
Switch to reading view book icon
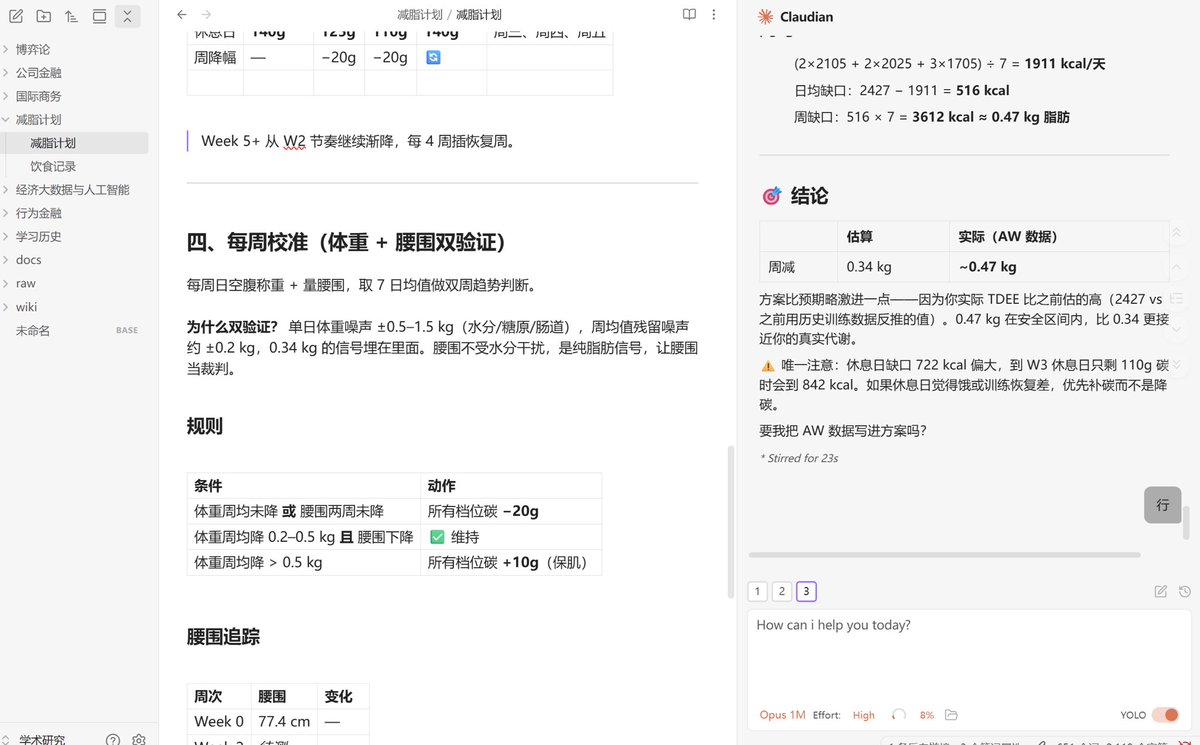tap(689, 15)
